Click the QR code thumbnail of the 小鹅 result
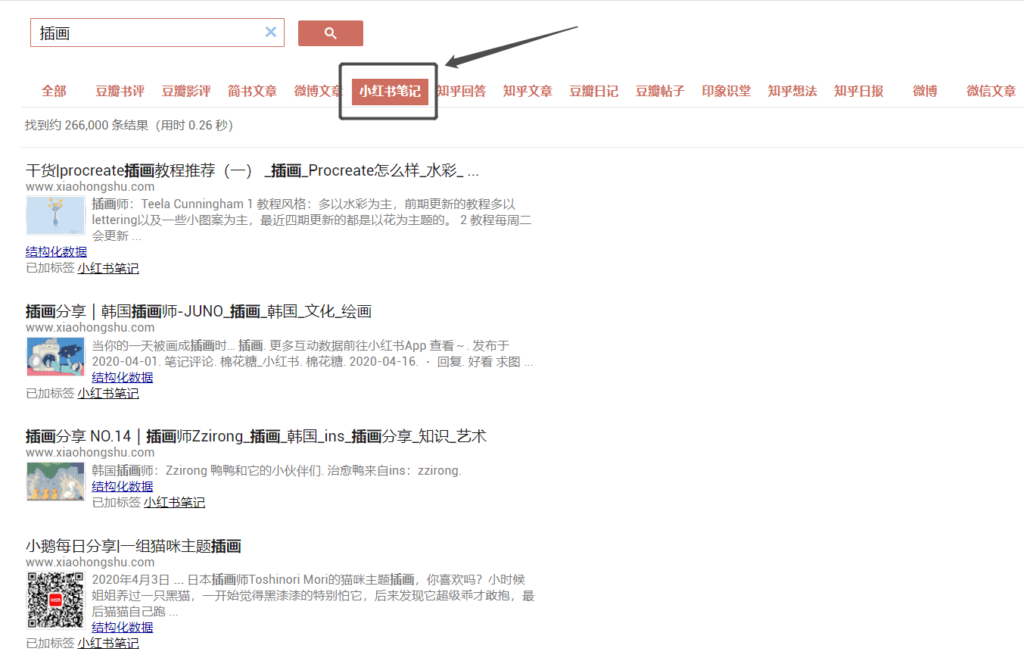1024x661 pixels. click(x=56, y=600)
